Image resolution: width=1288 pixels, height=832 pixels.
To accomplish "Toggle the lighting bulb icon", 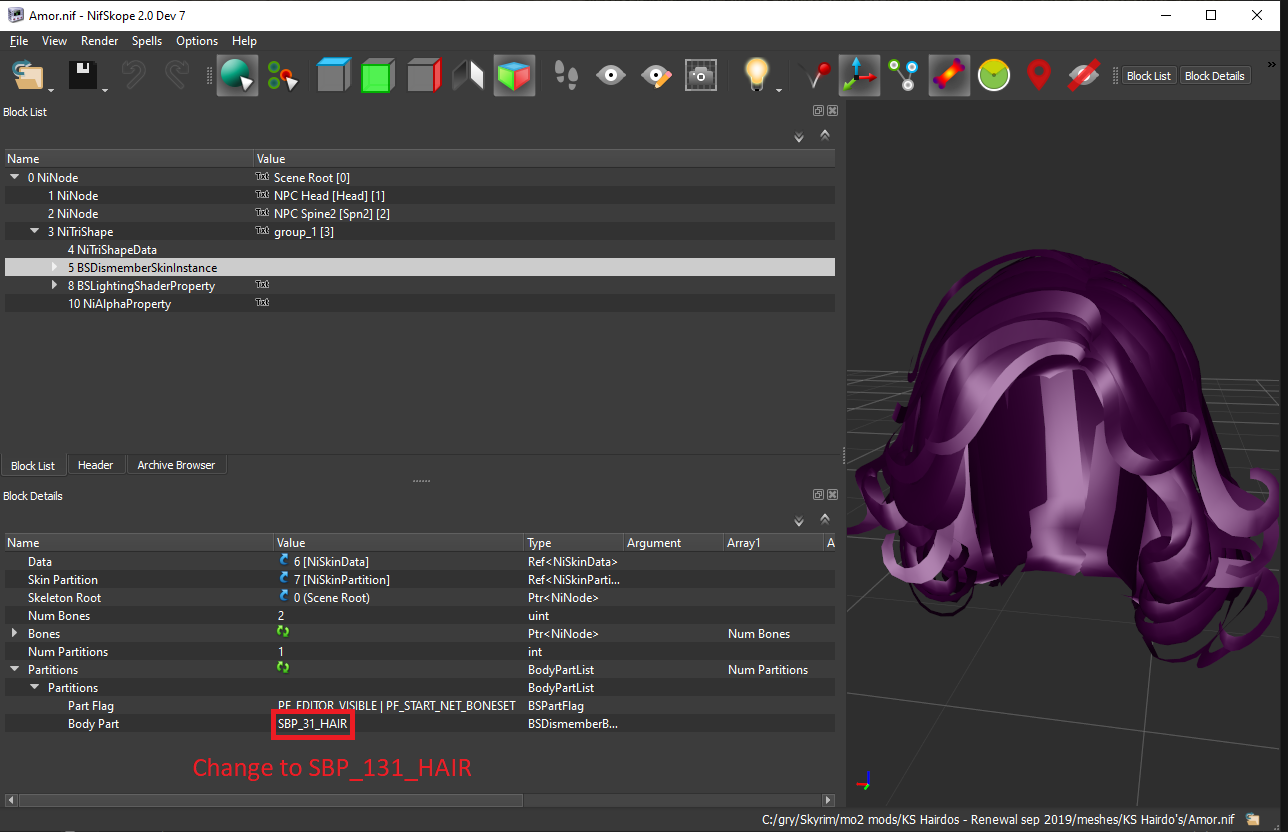I will (x=757, y=76).
